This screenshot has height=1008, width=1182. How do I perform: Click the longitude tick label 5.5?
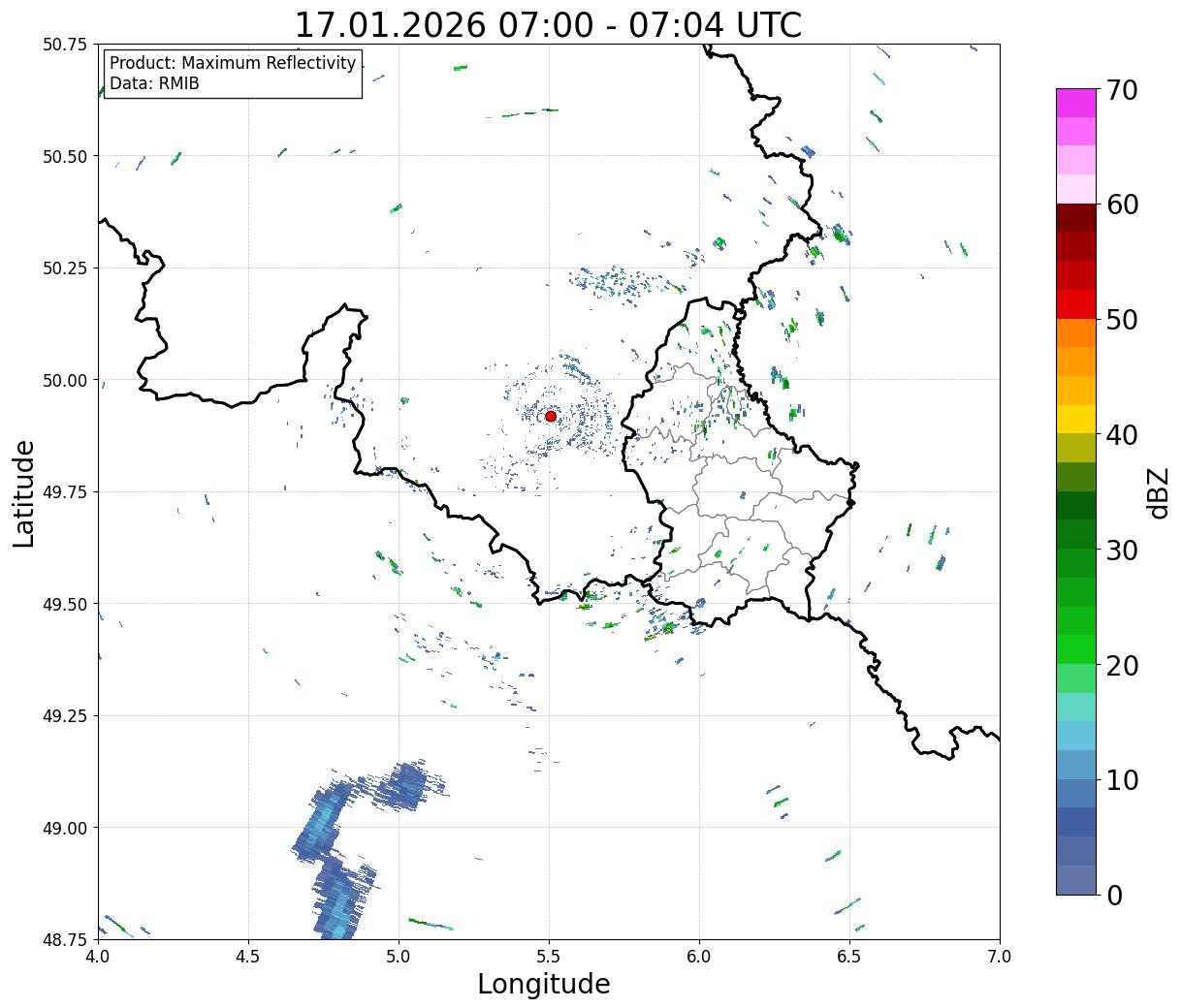(x=549, y=957)
